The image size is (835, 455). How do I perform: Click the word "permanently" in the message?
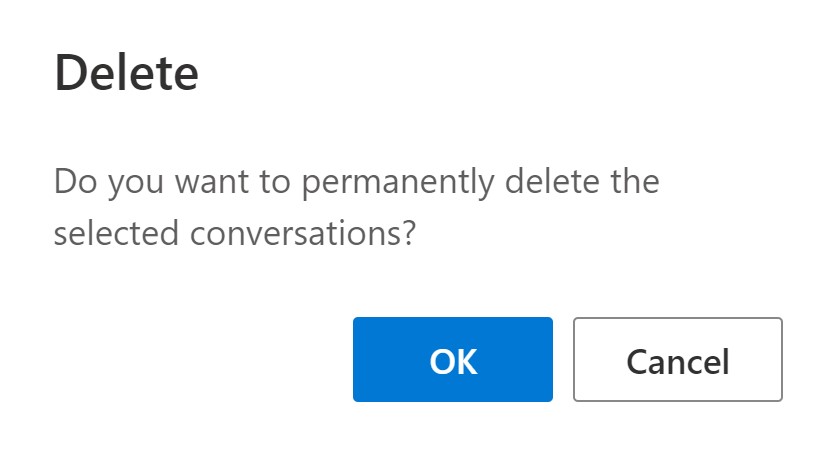(x=398, y=183)
